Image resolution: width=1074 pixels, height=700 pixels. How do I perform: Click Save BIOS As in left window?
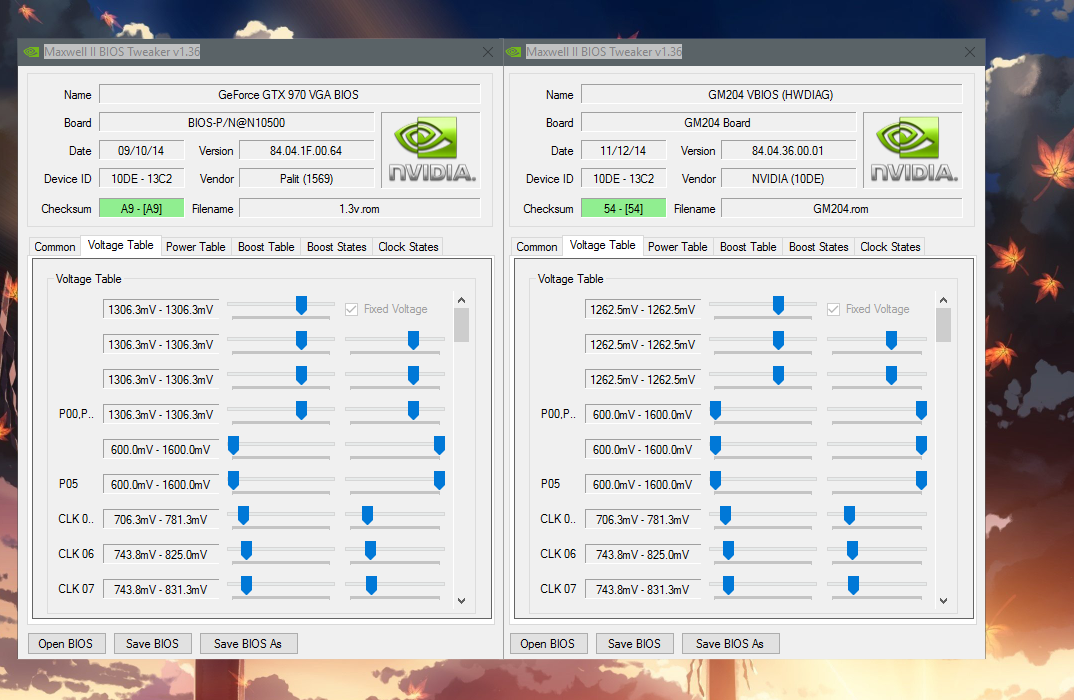(248, 644)
